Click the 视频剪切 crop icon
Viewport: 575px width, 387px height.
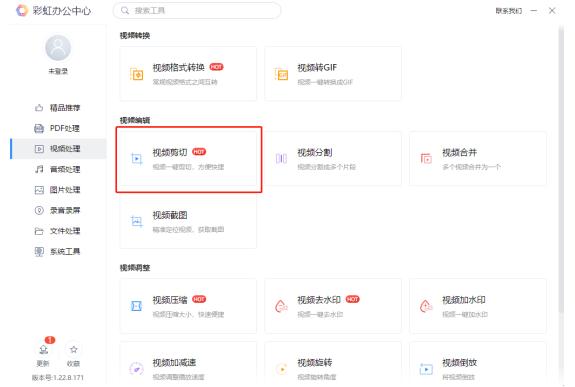pos(137,159)
